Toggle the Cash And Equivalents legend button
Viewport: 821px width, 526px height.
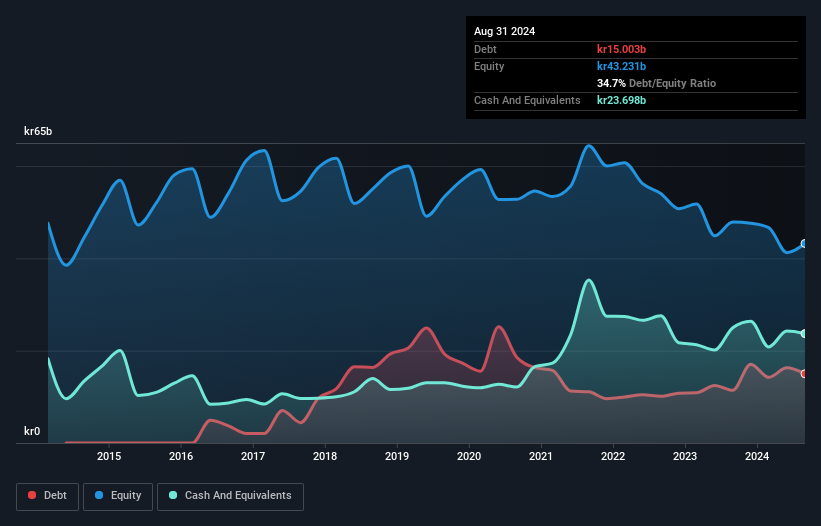pos(230,496)
